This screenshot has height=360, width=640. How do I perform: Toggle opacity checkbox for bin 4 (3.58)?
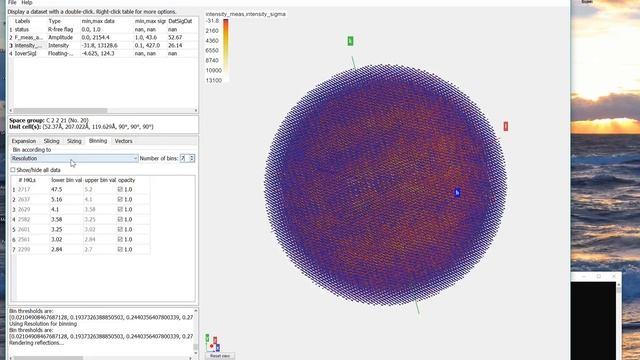pyautogui.click(x=120, y=220)
